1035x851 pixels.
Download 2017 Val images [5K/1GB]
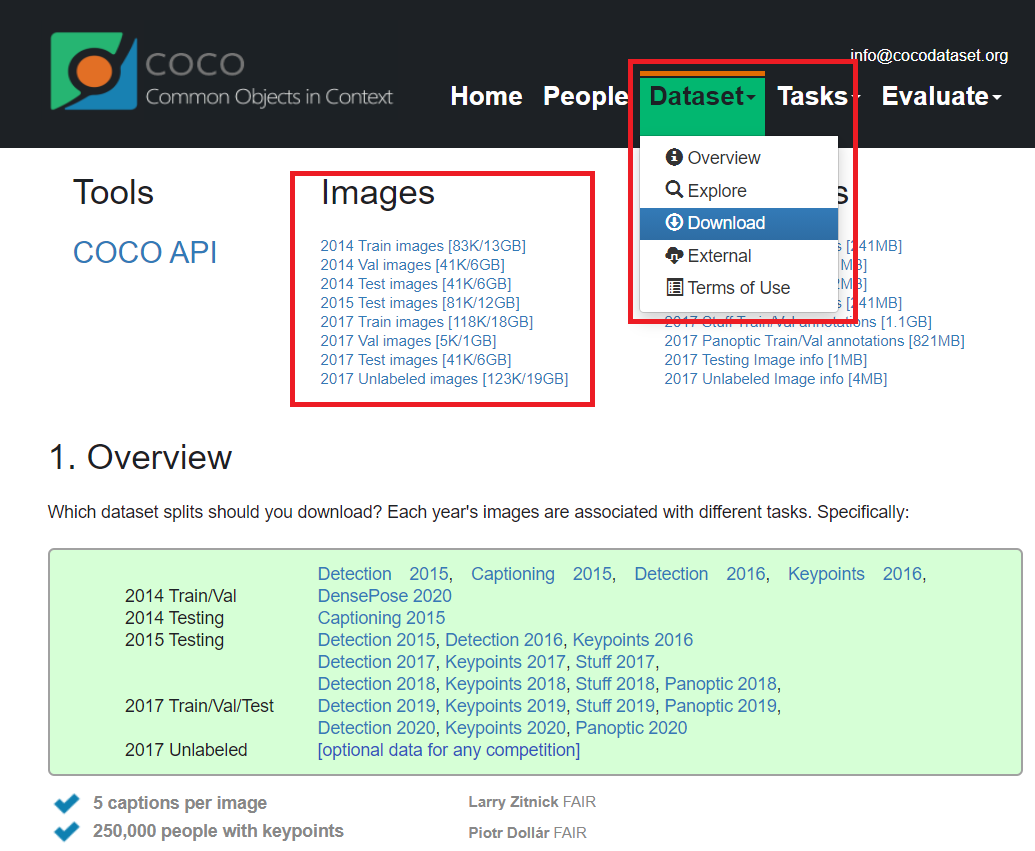[408, 341]
